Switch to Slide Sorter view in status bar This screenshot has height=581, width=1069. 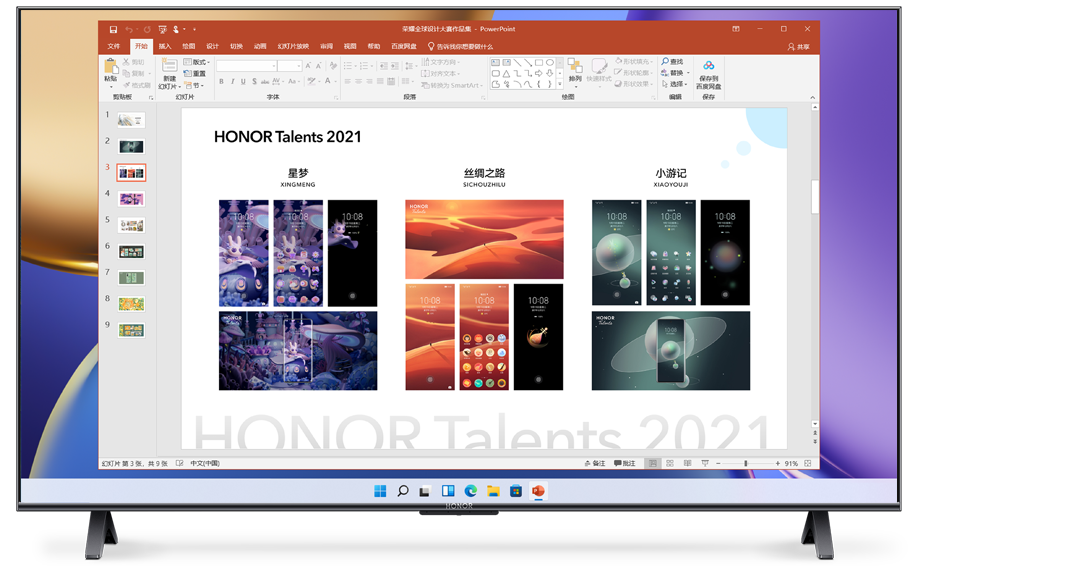pos(670,463)
